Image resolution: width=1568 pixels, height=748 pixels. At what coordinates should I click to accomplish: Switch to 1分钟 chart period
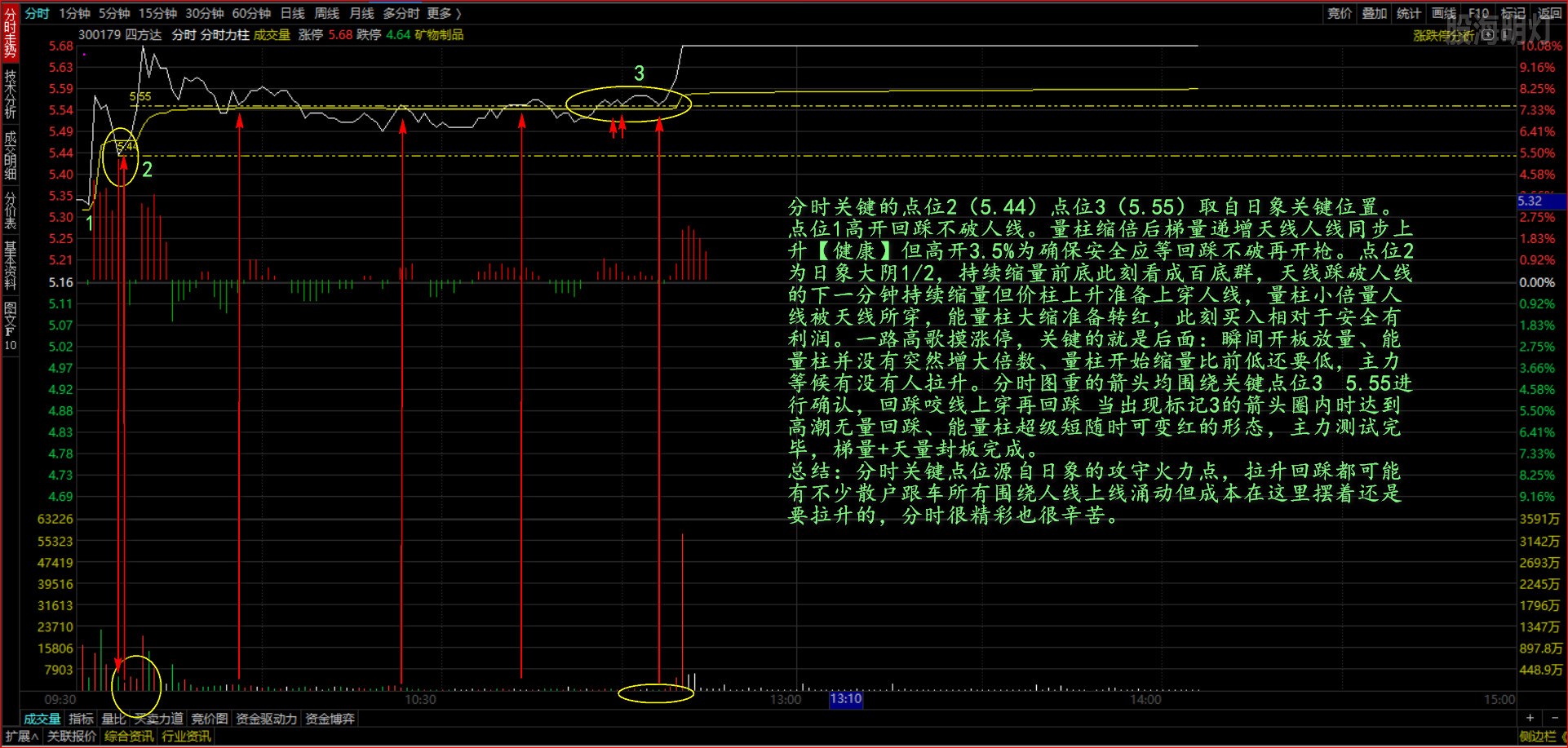74,13
